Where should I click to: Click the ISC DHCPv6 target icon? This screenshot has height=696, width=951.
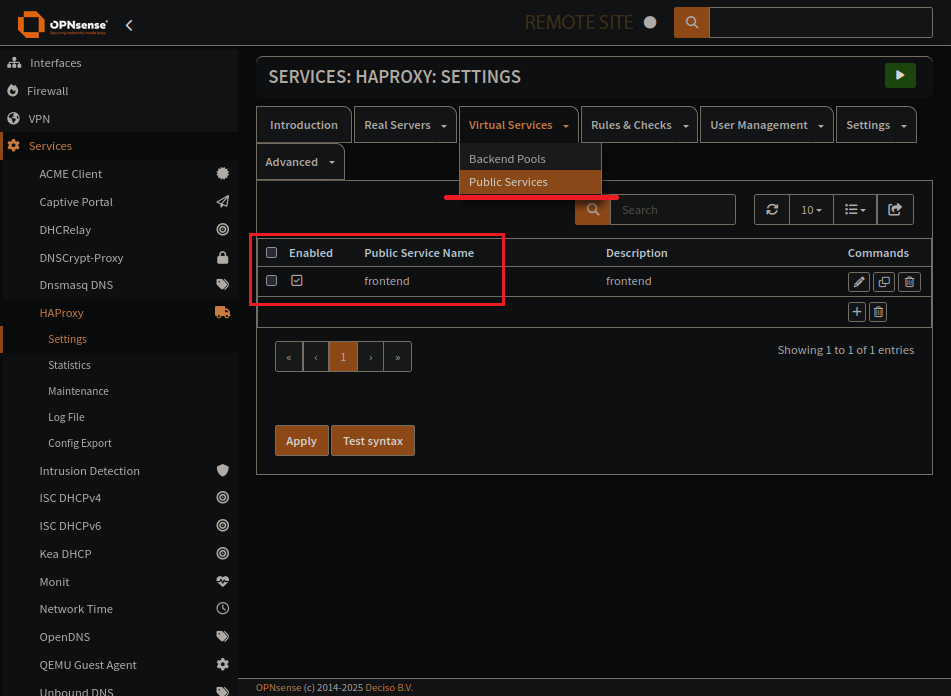point(223,526)
